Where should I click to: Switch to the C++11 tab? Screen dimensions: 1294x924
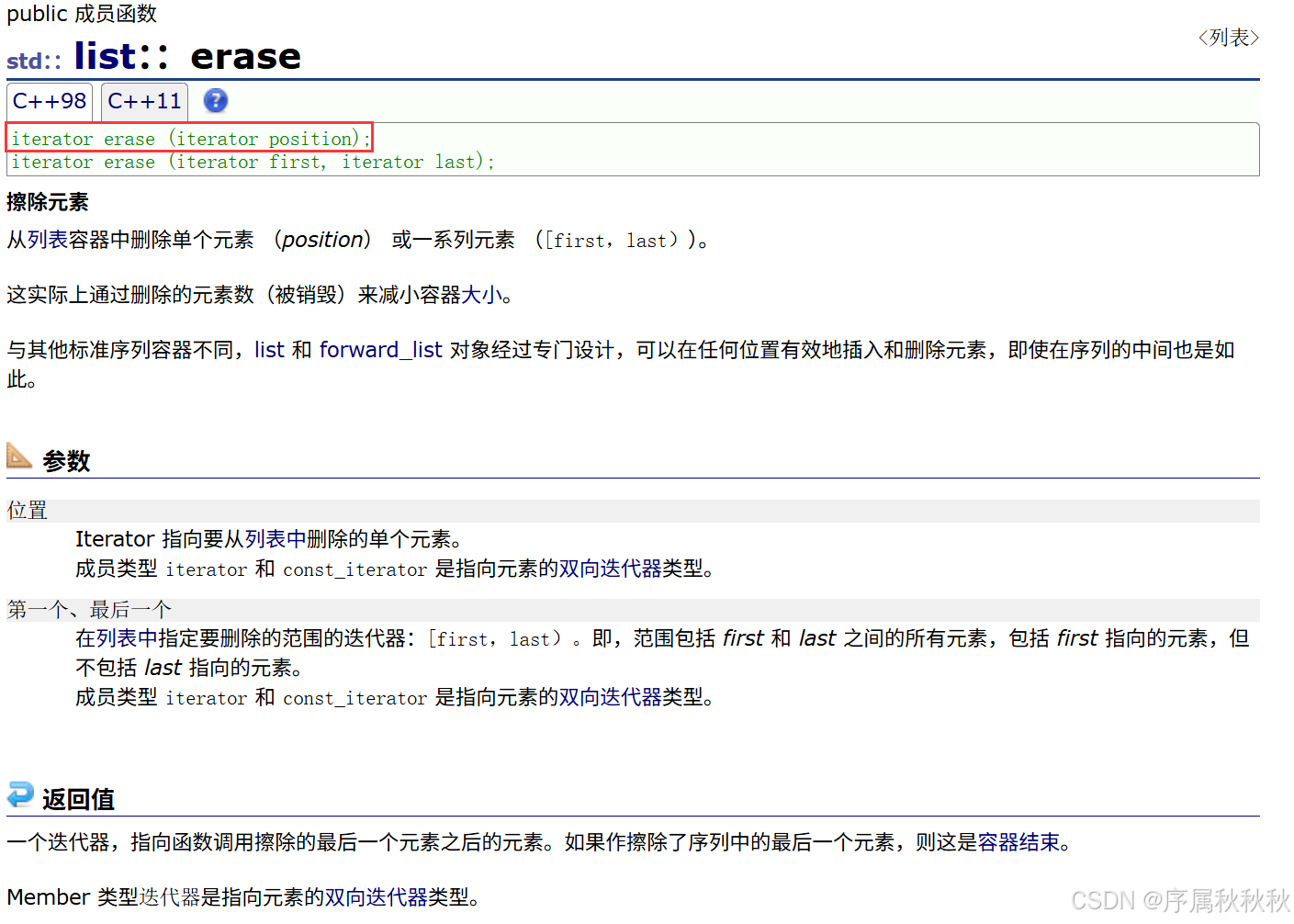point(144,101)
